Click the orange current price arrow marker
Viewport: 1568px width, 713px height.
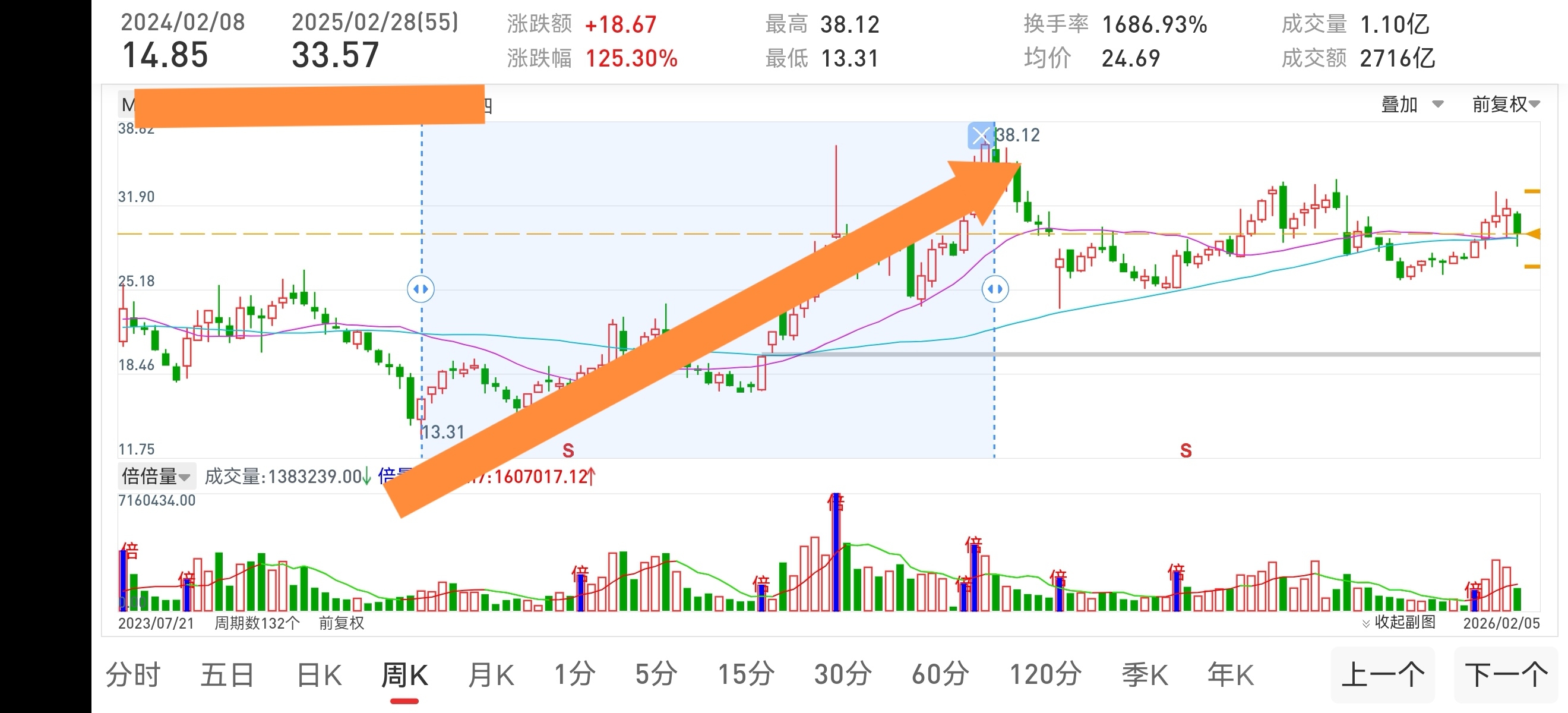(1534, 234)
